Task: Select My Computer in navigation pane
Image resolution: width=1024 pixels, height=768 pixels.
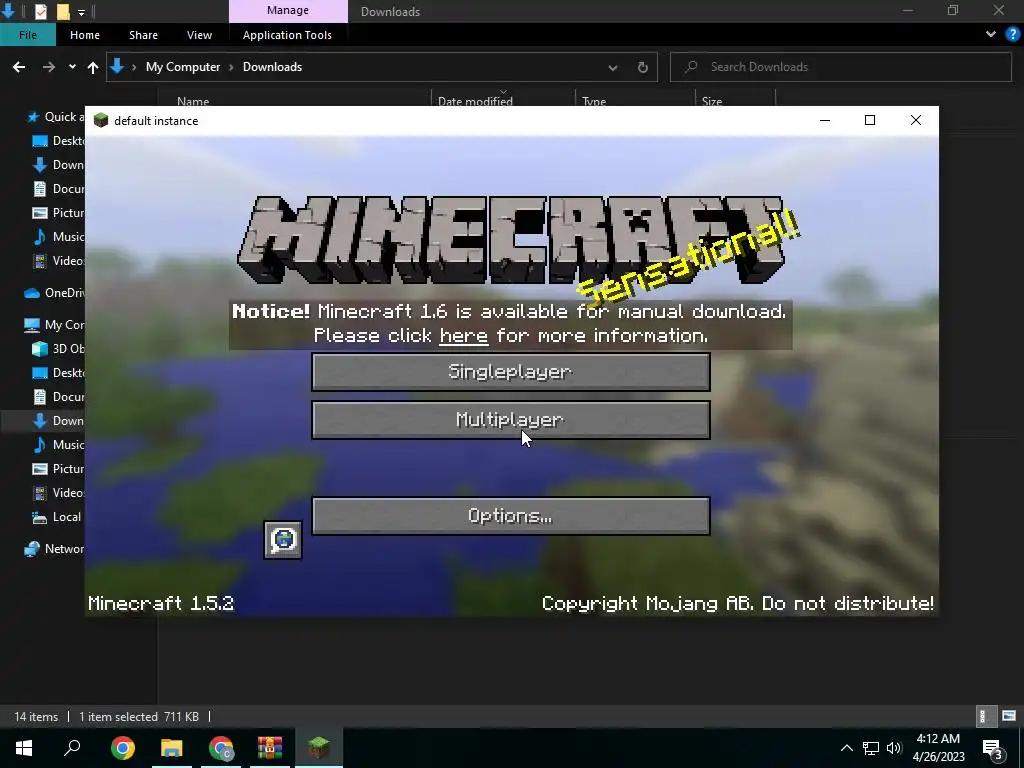Action: [55, 325]
